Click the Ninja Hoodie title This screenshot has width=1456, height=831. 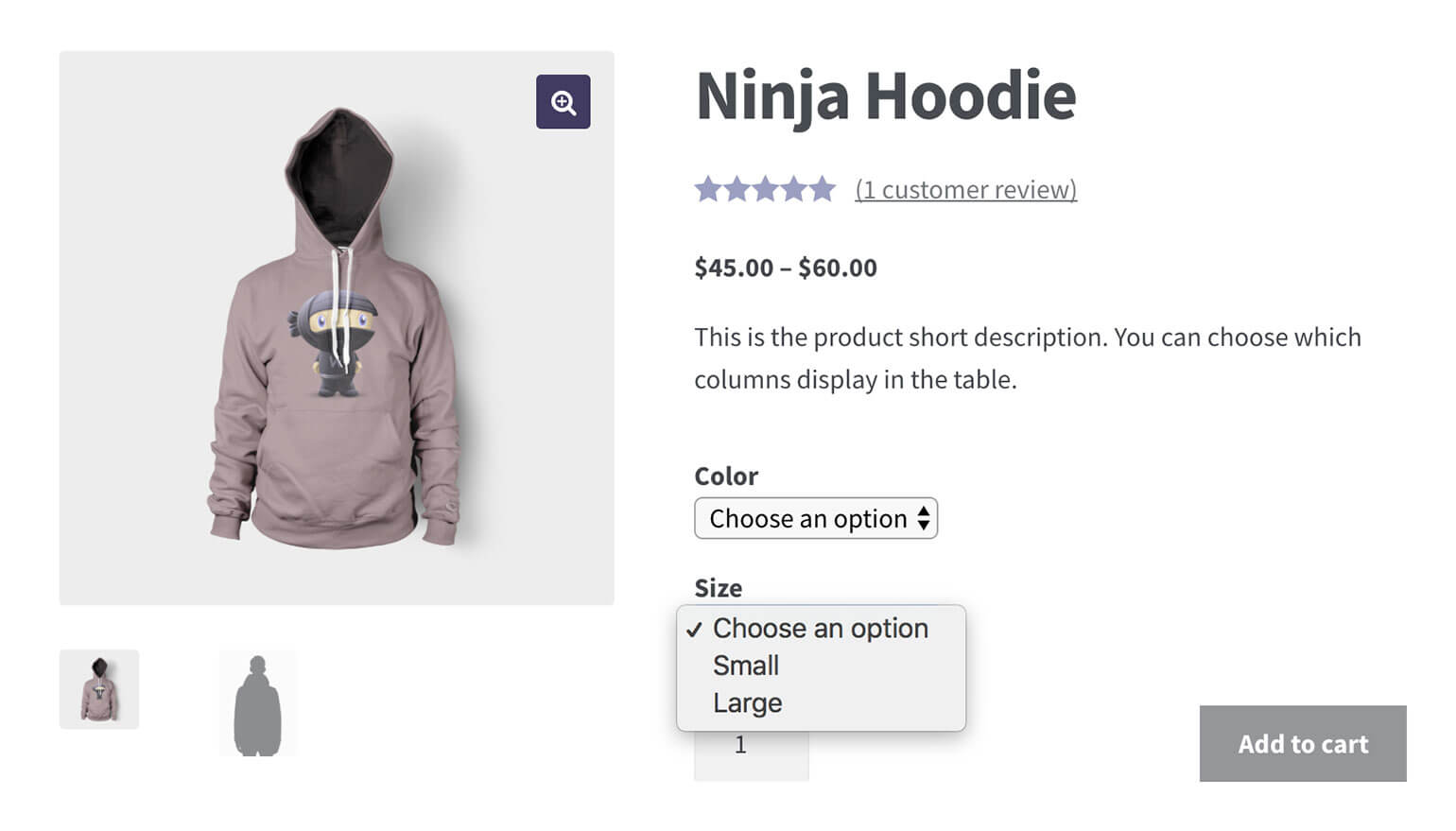tap(885, 95)
